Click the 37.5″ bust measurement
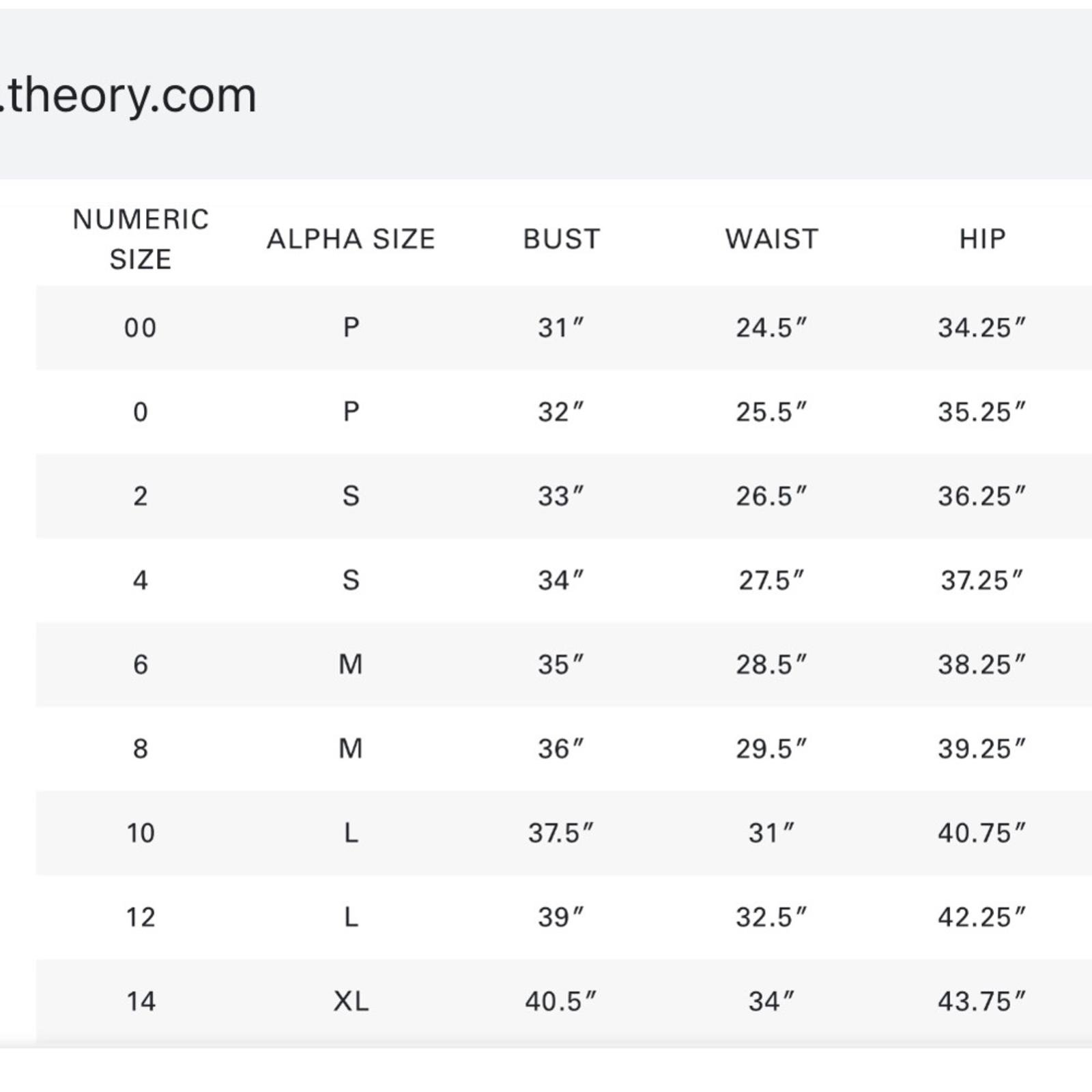The height and width of the screenshot is (1092, 1092). [x=560, y=833]
